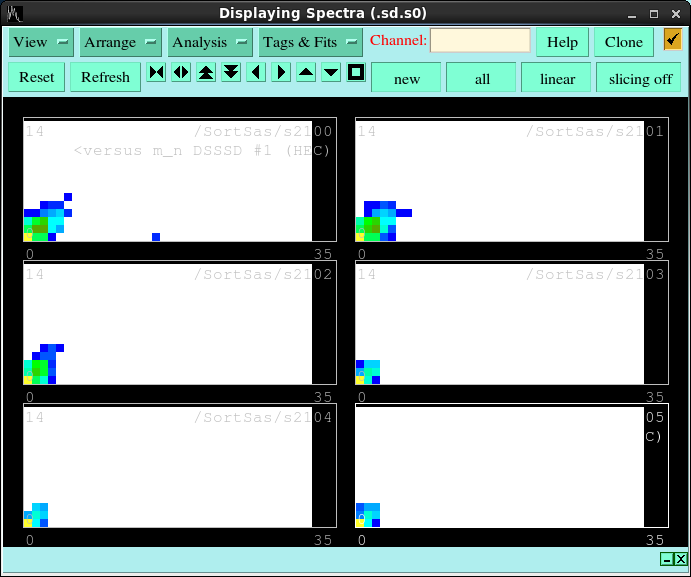Maximize the Displaying Spectra window
The image size is (691, 577).
pos(654,14)
